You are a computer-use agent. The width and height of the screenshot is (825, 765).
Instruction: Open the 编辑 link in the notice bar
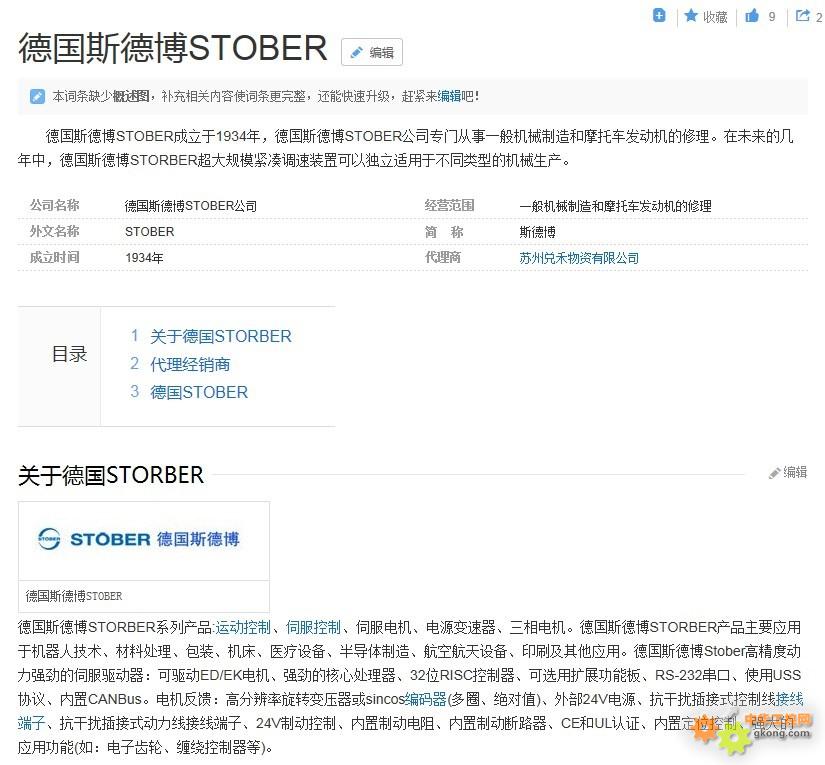tap(449, 96)
